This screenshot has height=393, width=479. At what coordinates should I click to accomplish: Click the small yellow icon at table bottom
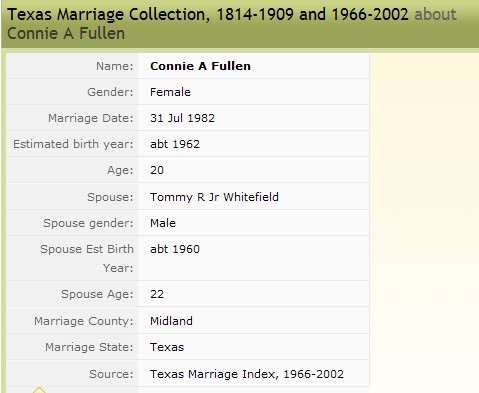coord(39,390)
